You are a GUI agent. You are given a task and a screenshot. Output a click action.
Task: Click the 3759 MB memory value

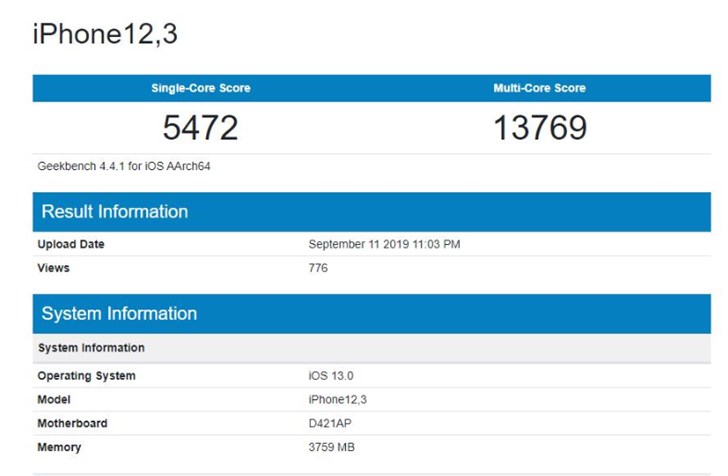point(334,447)
